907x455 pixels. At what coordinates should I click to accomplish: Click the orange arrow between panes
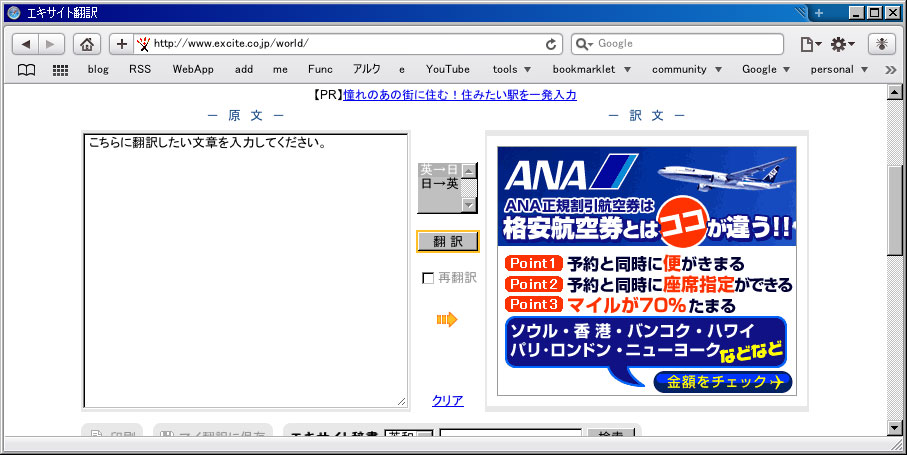[x=447, y=319]
